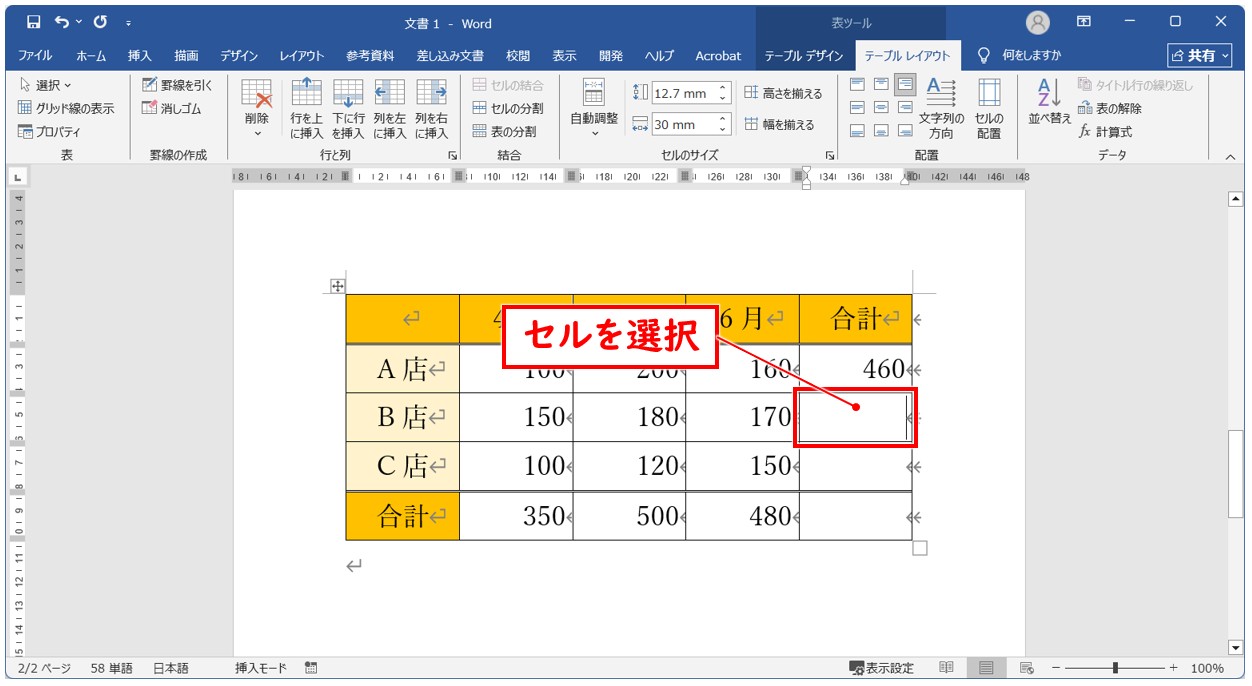This screenshot has width=1252, height=686.
Task: Click the zoom slider in status bar
Action: [x=1115, y=668]
